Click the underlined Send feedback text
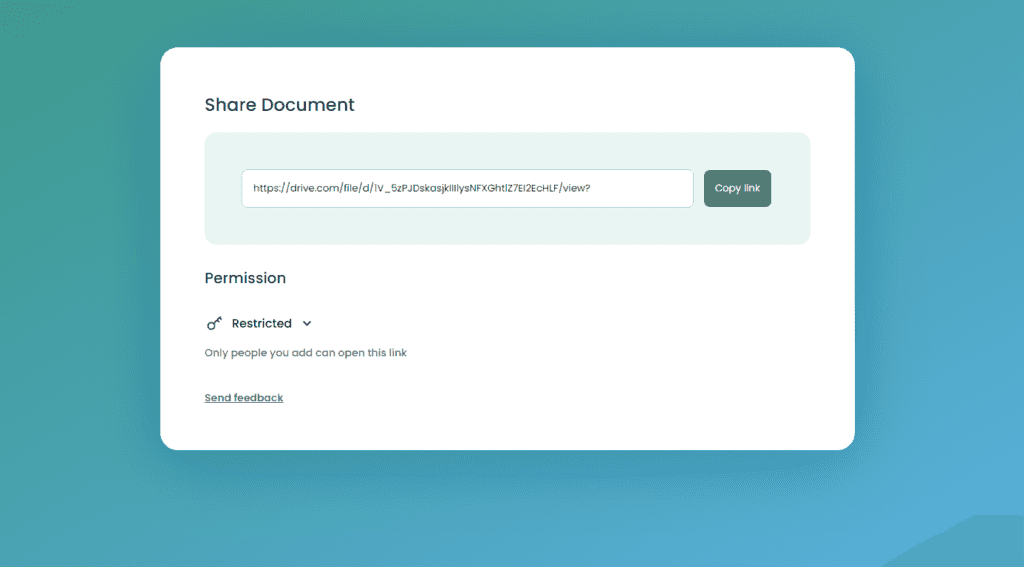 tap(244, 398)
